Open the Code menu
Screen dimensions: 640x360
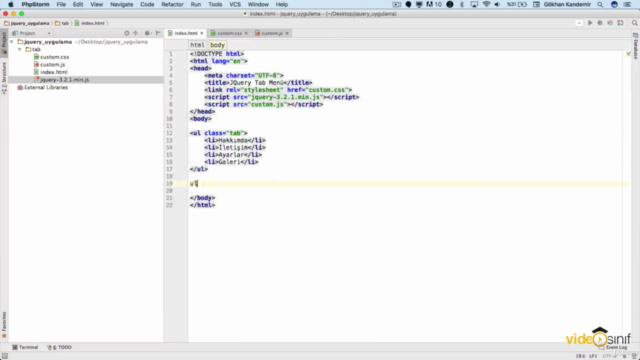[147, 4]
